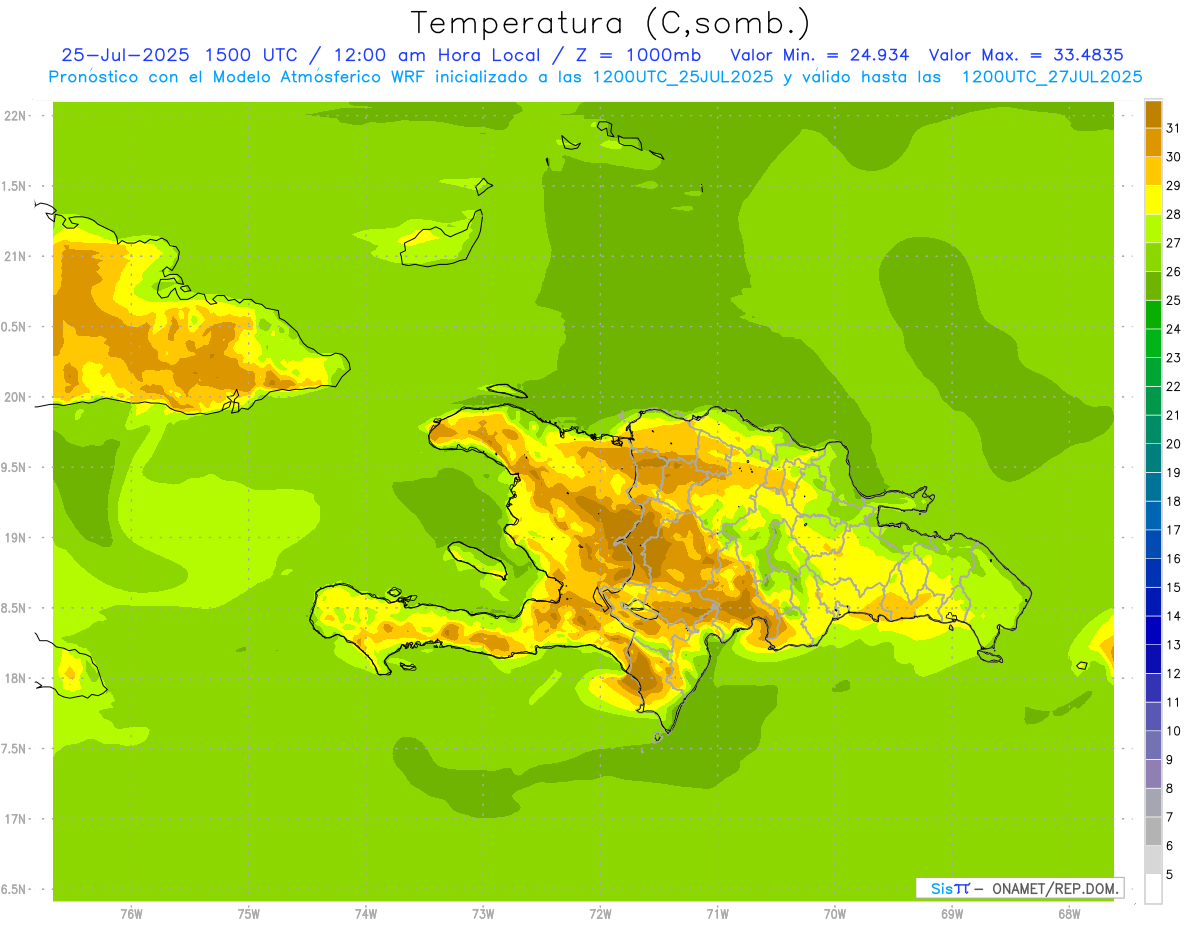Image resolution: width=1200 pixels, height=927 pixels.
Task: Click the green swatch between 25 and 26
Action: [x=1153, y=286]
